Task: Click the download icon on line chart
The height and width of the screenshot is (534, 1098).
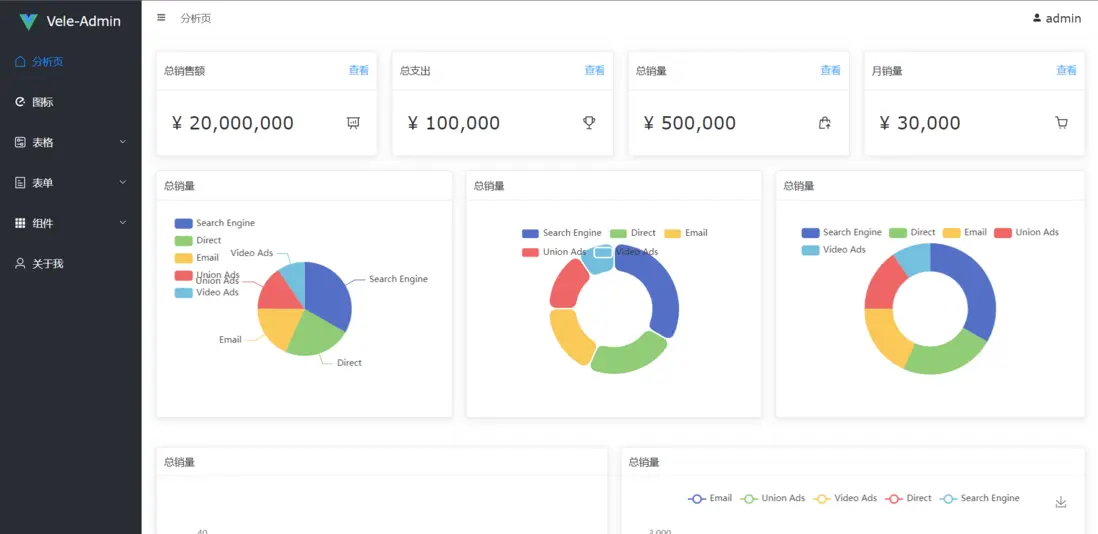Action: pos(1061,502)
